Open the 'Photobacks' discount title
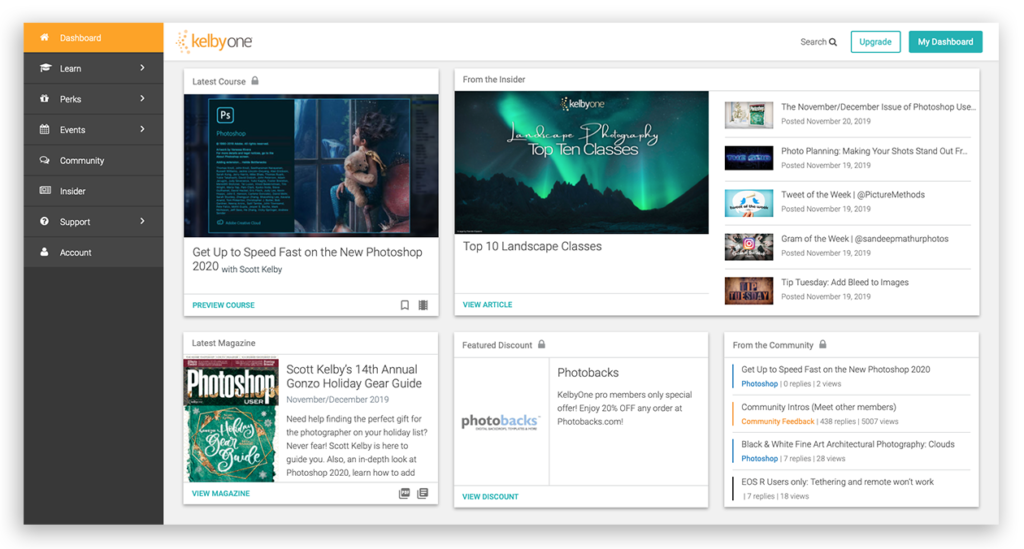 588,373
